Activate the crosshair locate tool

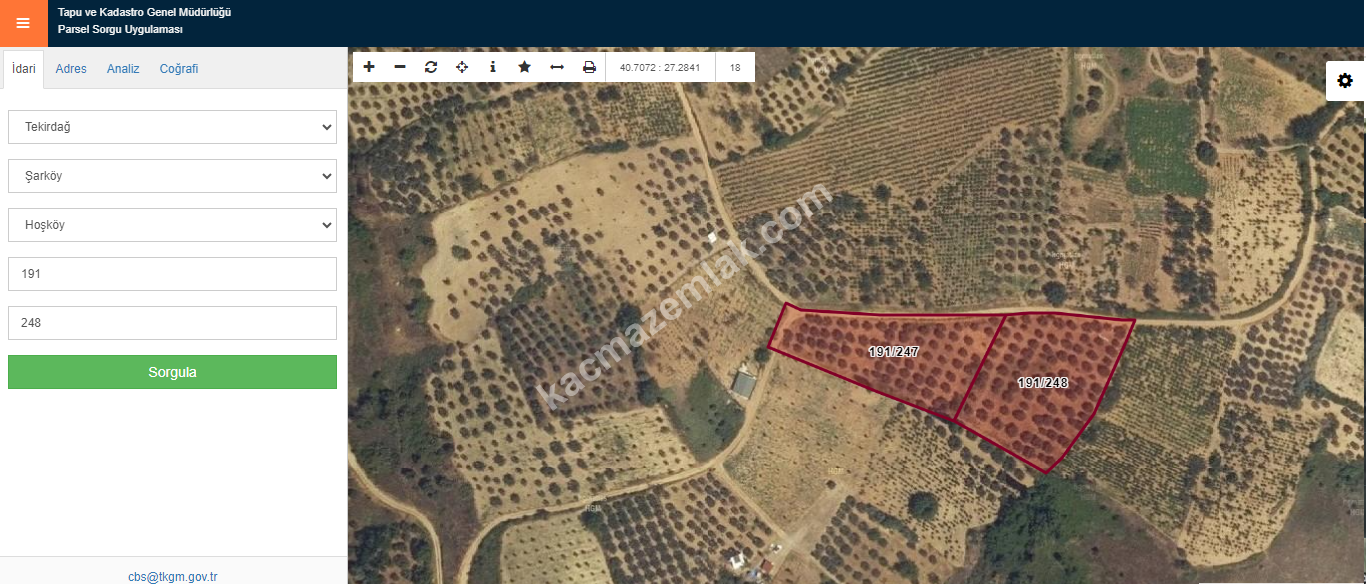[x=462, y=67]
